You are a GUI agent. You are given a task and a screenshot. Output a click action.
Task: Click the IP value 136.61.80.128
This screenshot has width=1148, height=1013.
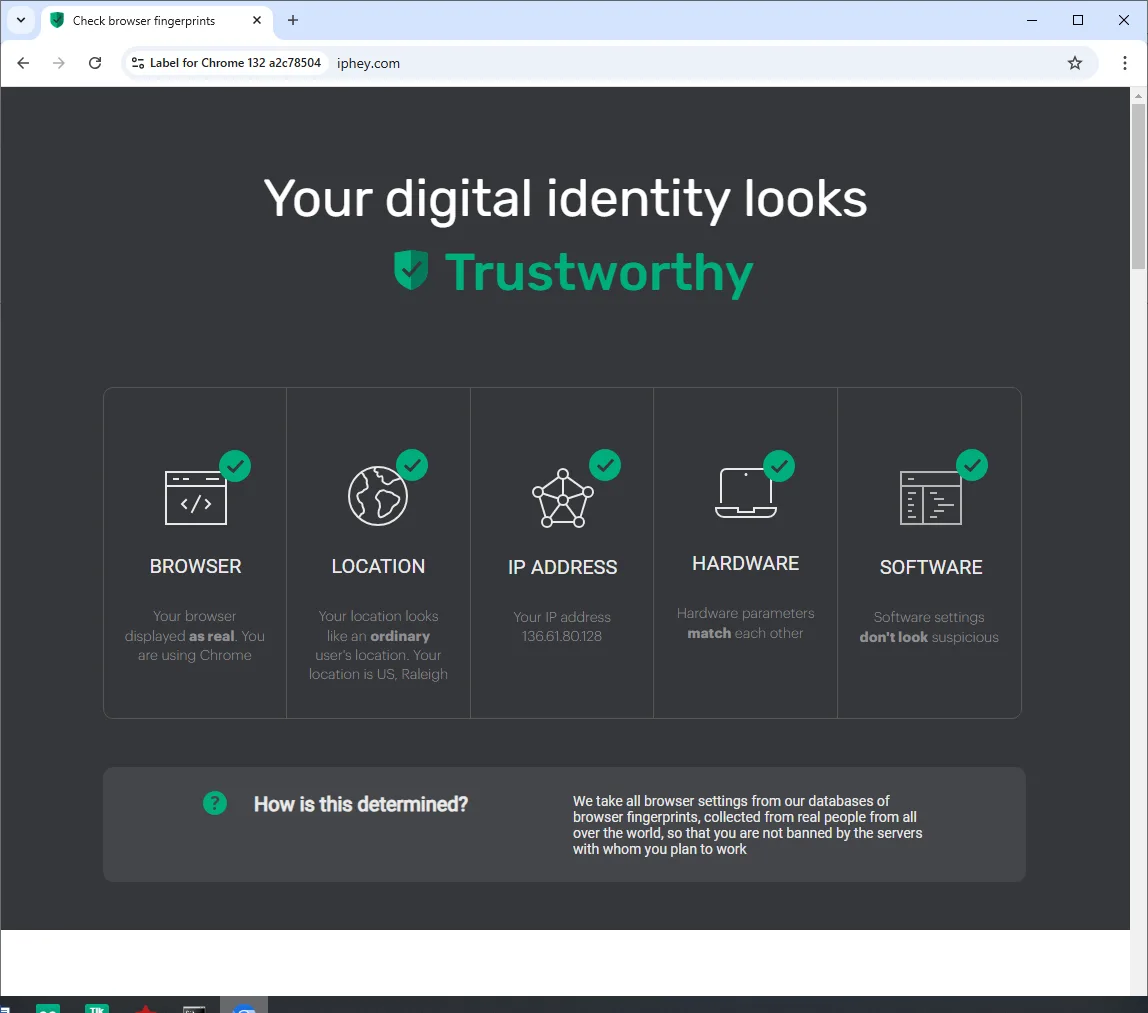click(x=562, y=636)
